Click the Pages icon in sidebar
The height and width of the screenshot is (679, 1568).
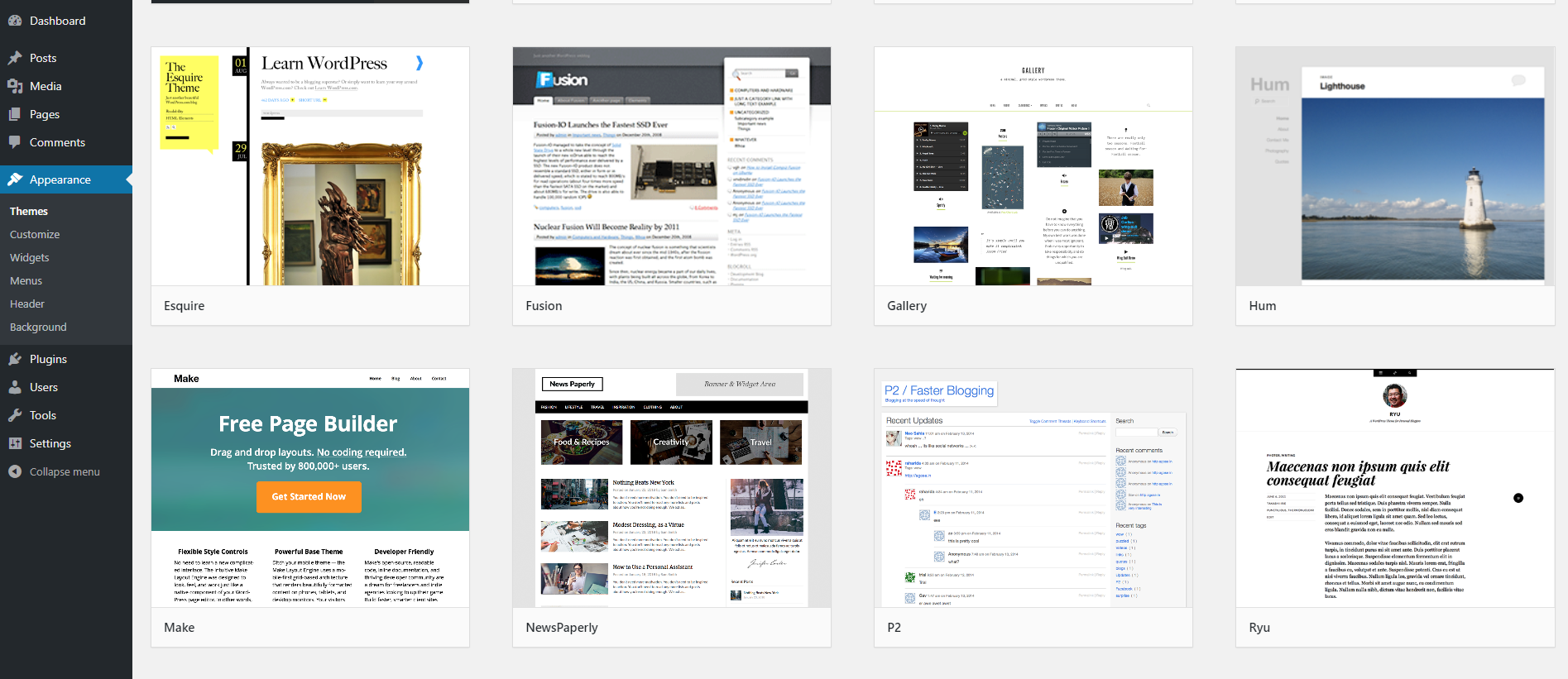[15, 114]
